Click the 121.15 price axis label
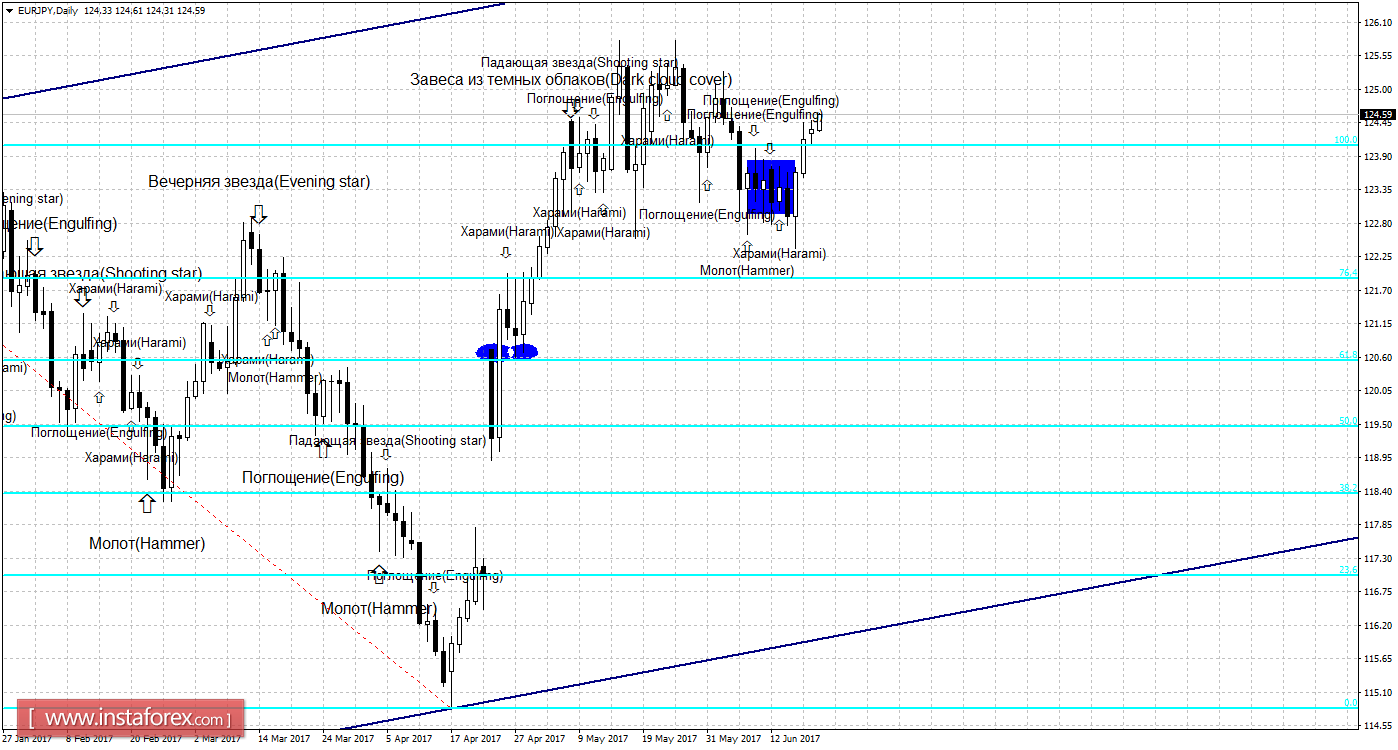The width and height of the screenshot is (1398, 750). point(1378,323)
